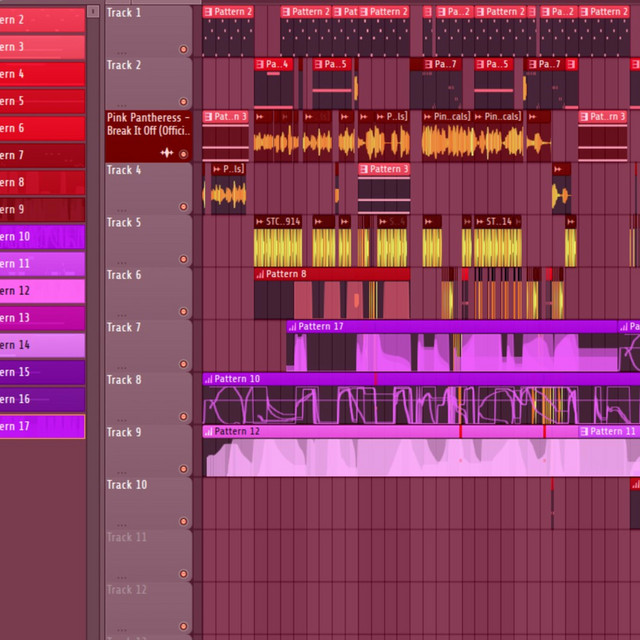Click the ST..14 audio clip icon

479,222
